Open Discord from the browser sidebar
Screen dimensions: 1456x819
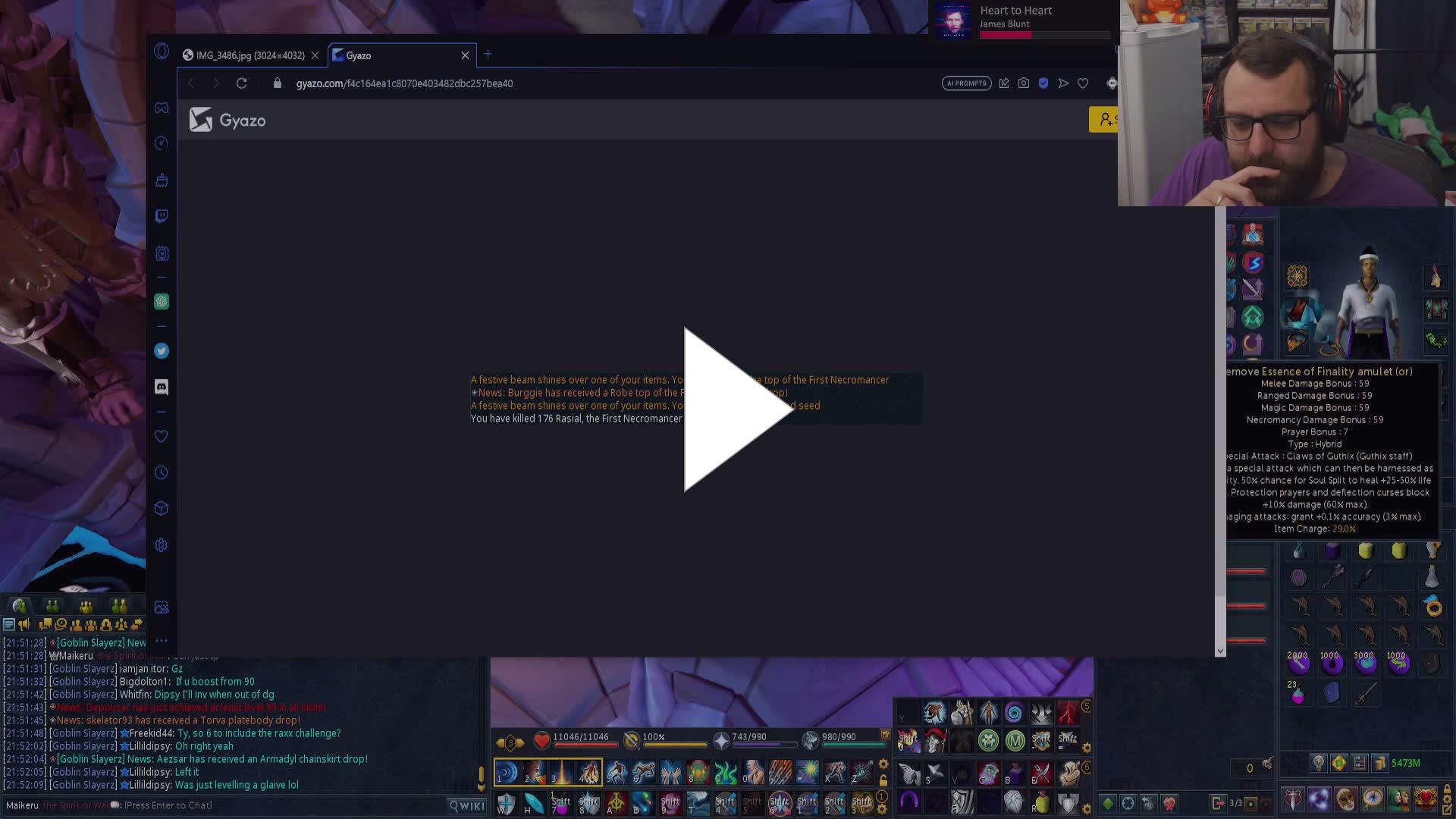click(x=161, y=388)
